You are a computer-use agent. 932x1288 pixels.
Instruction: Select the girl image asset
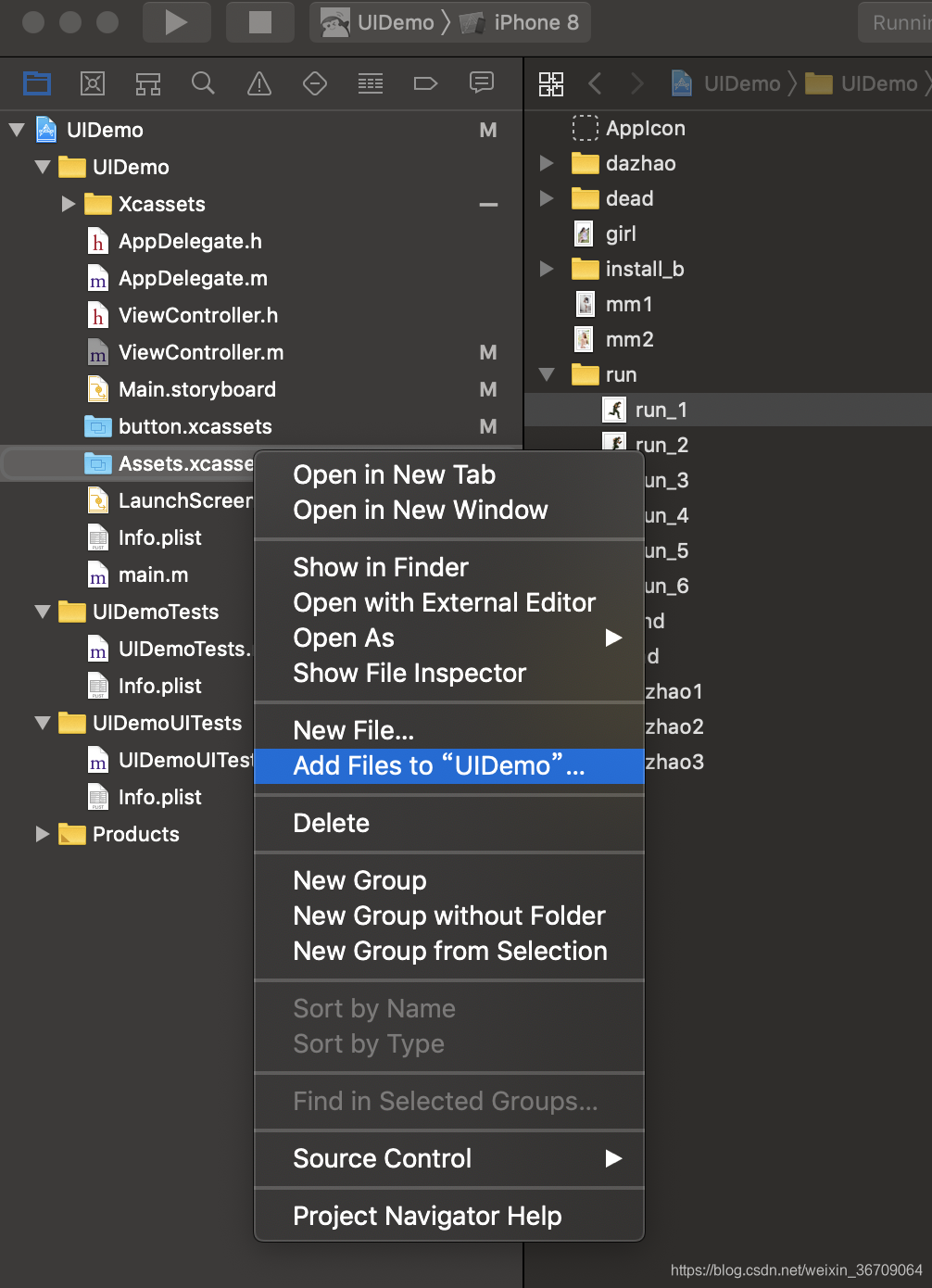click(621, 234)
